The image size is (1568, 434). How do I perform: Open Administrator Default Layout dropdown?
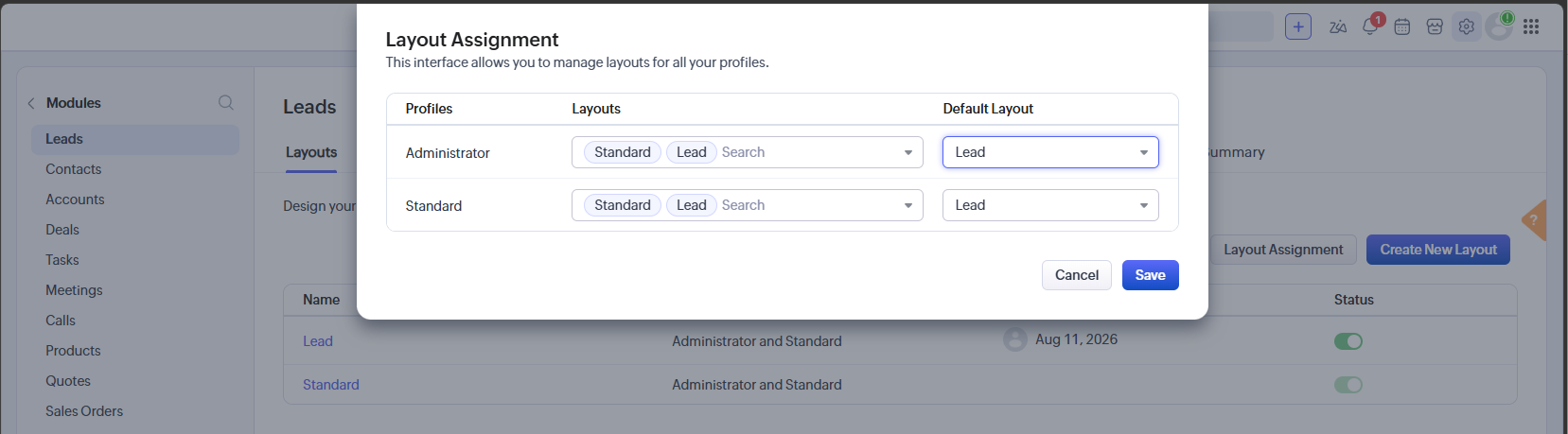pos(1050,152)
